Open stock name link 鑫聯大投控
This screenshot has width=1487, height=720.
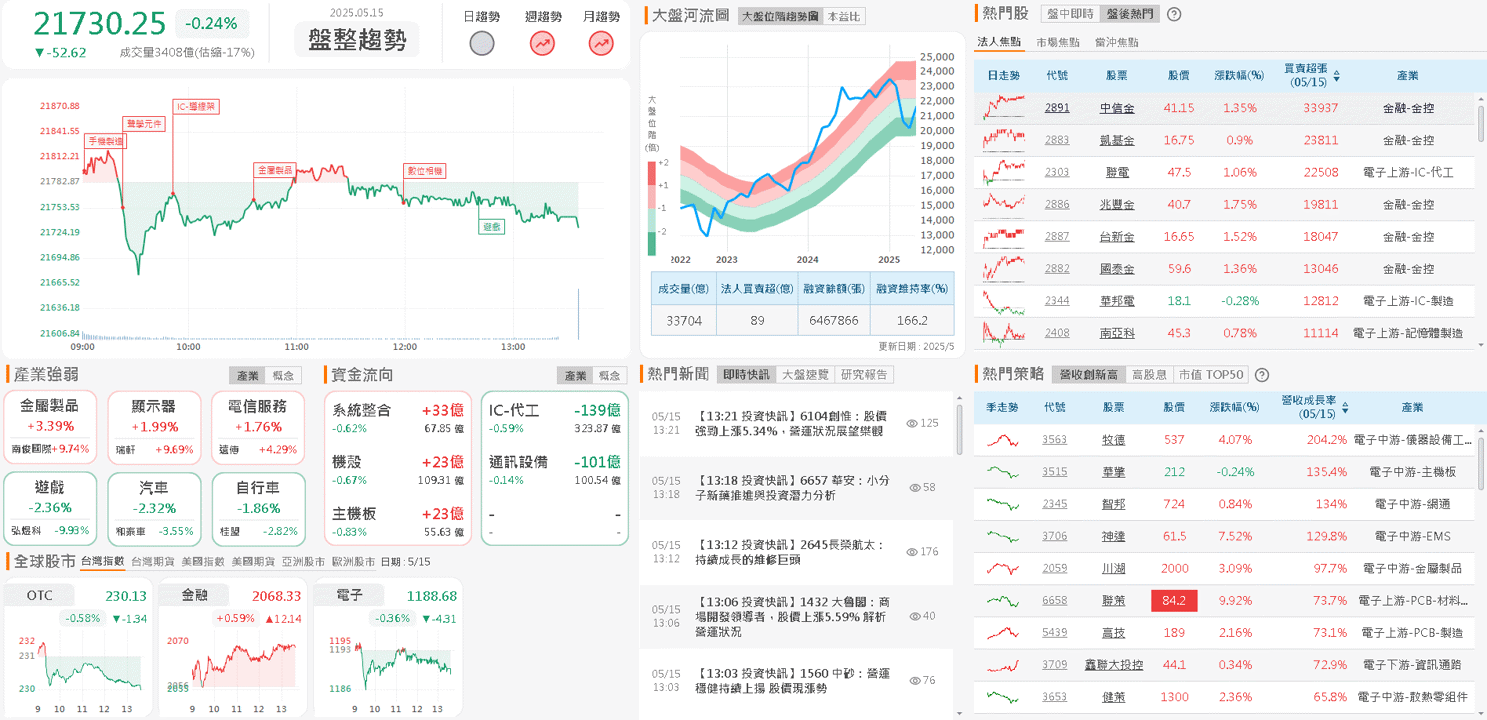[1114, 664]
